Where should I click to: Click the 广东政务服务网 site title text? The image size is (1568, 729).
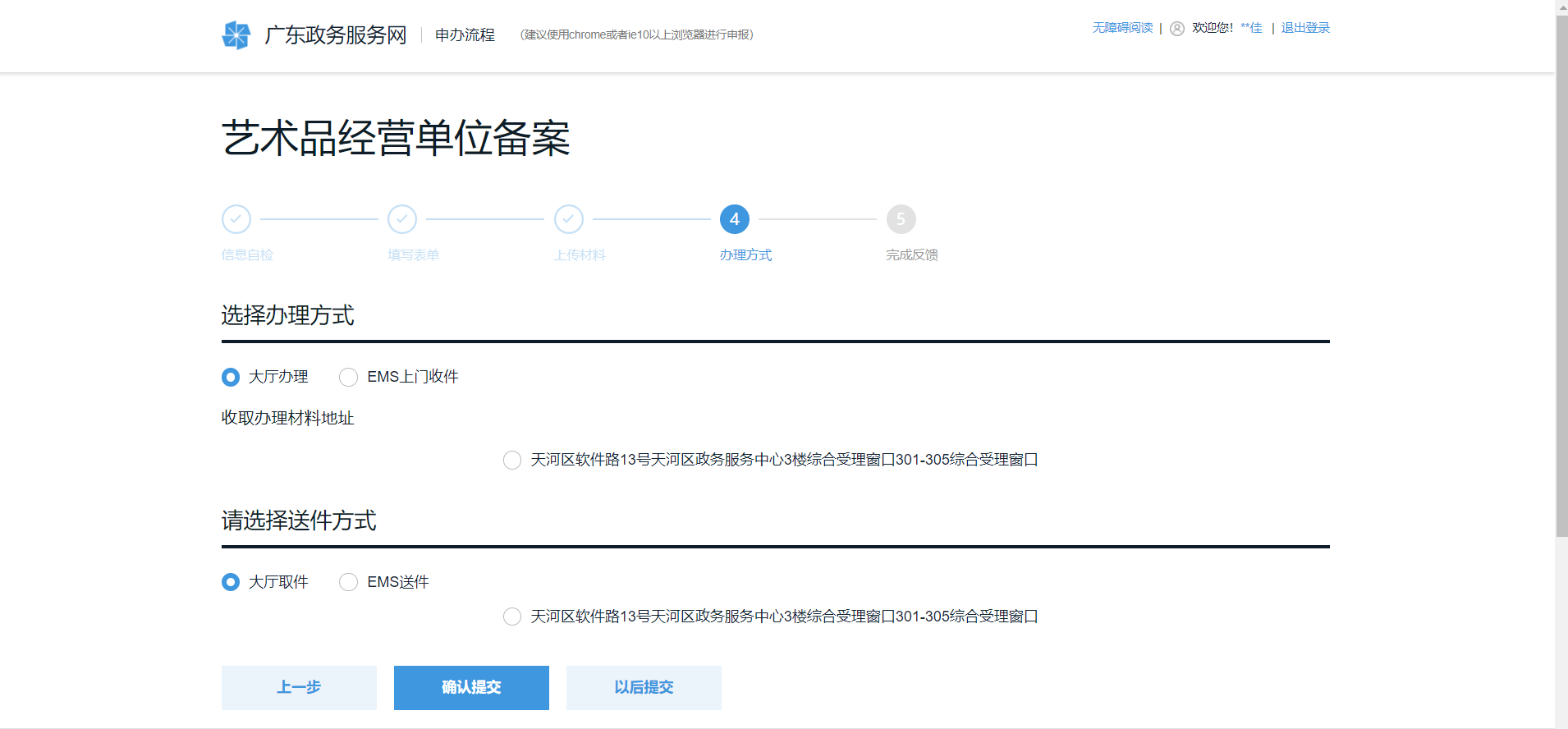(335, 35)
